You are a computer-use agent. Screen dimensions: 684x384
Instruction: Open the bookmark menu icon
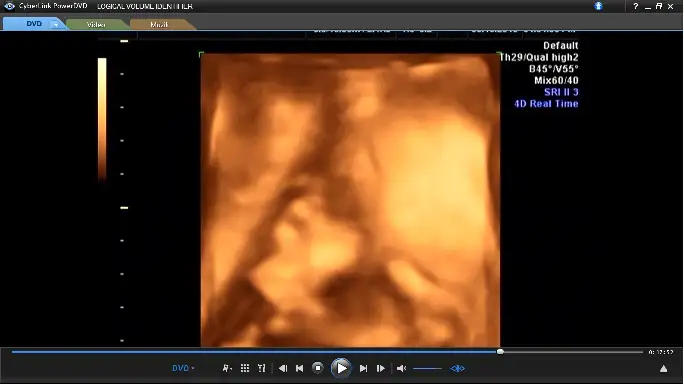[x=227, y=369]
